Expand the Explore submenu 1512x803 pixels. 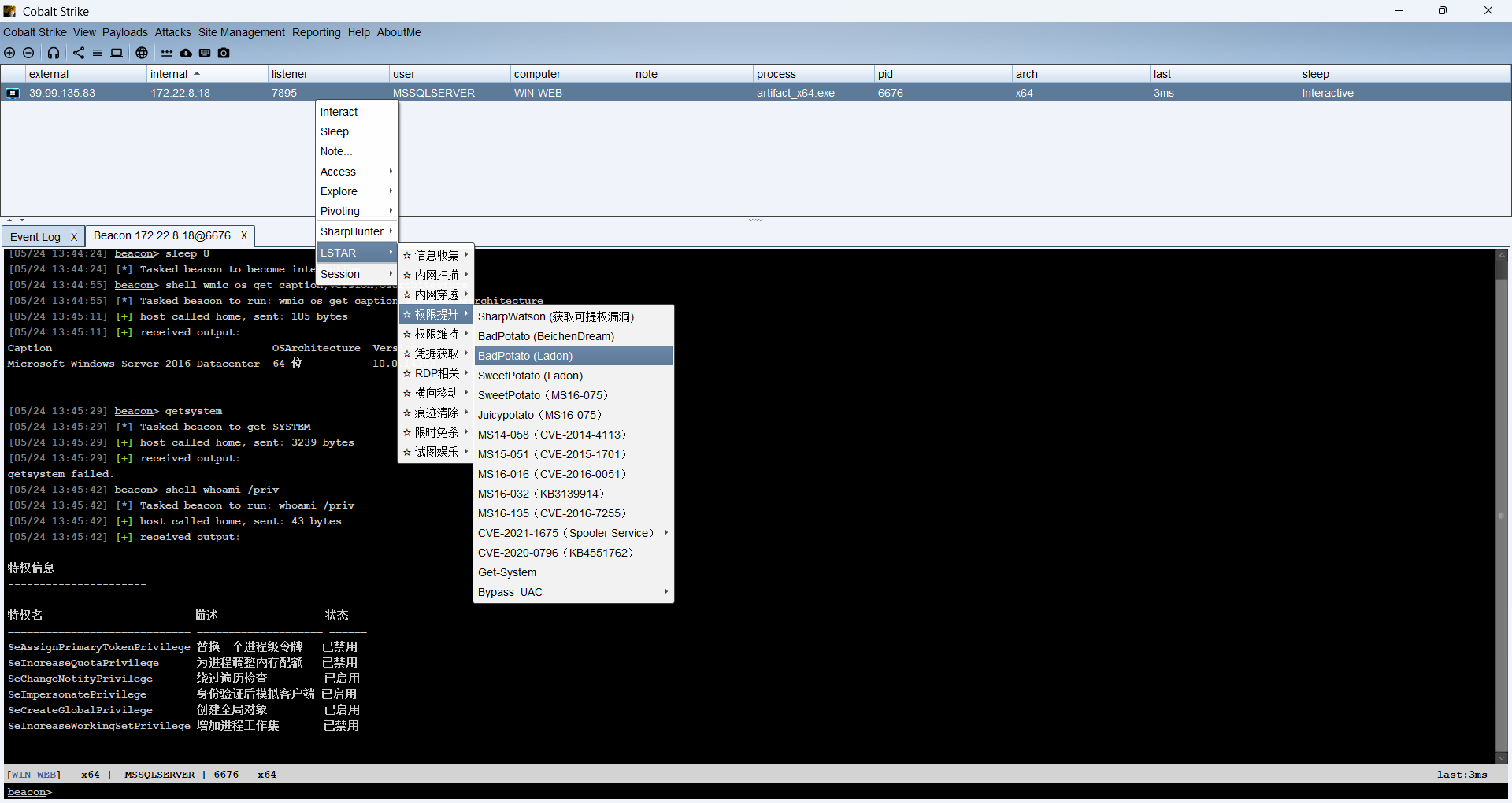[357, 191]
